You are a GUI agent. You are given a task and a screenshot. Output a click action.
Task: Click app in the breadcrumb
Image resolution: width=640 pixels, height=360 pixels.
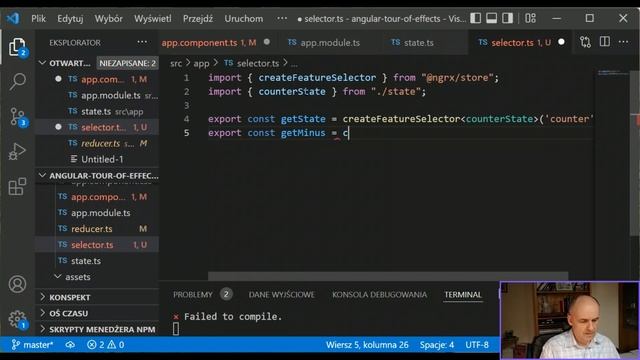pos(201,63)
